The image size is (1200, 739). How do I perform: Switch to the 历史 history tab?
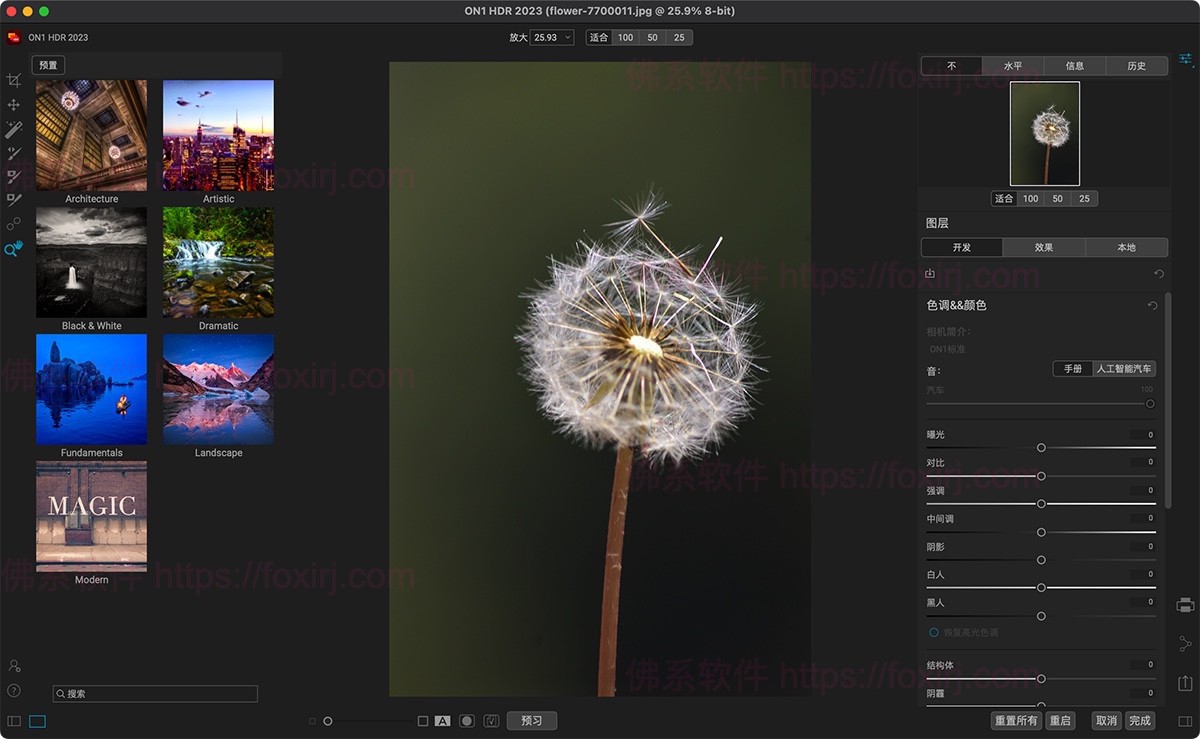pos(1137,66)
